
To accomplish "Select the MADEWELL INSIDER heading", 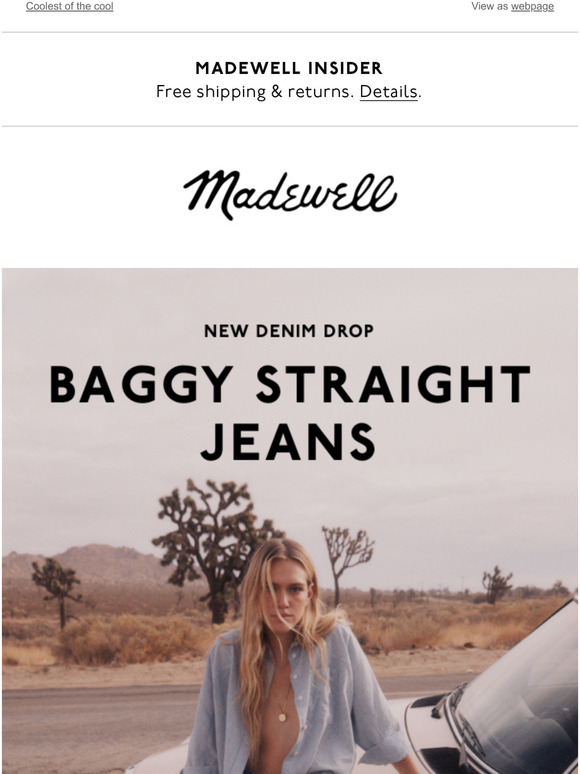I will click(x=289, y=68).
